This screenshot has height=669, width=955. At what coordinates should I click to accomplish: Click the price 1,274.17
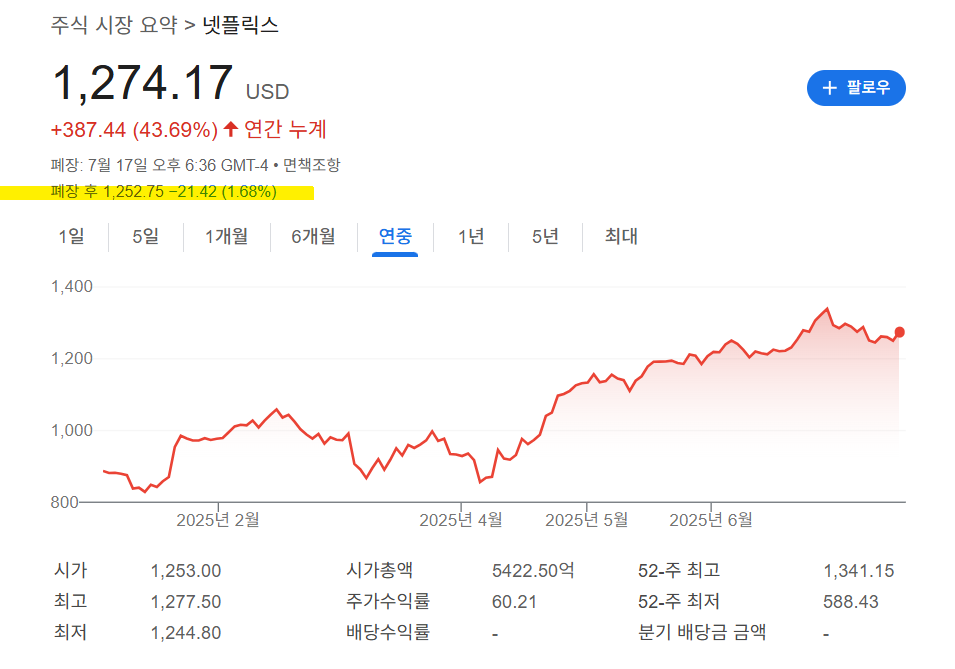click(x=143, y=83)
